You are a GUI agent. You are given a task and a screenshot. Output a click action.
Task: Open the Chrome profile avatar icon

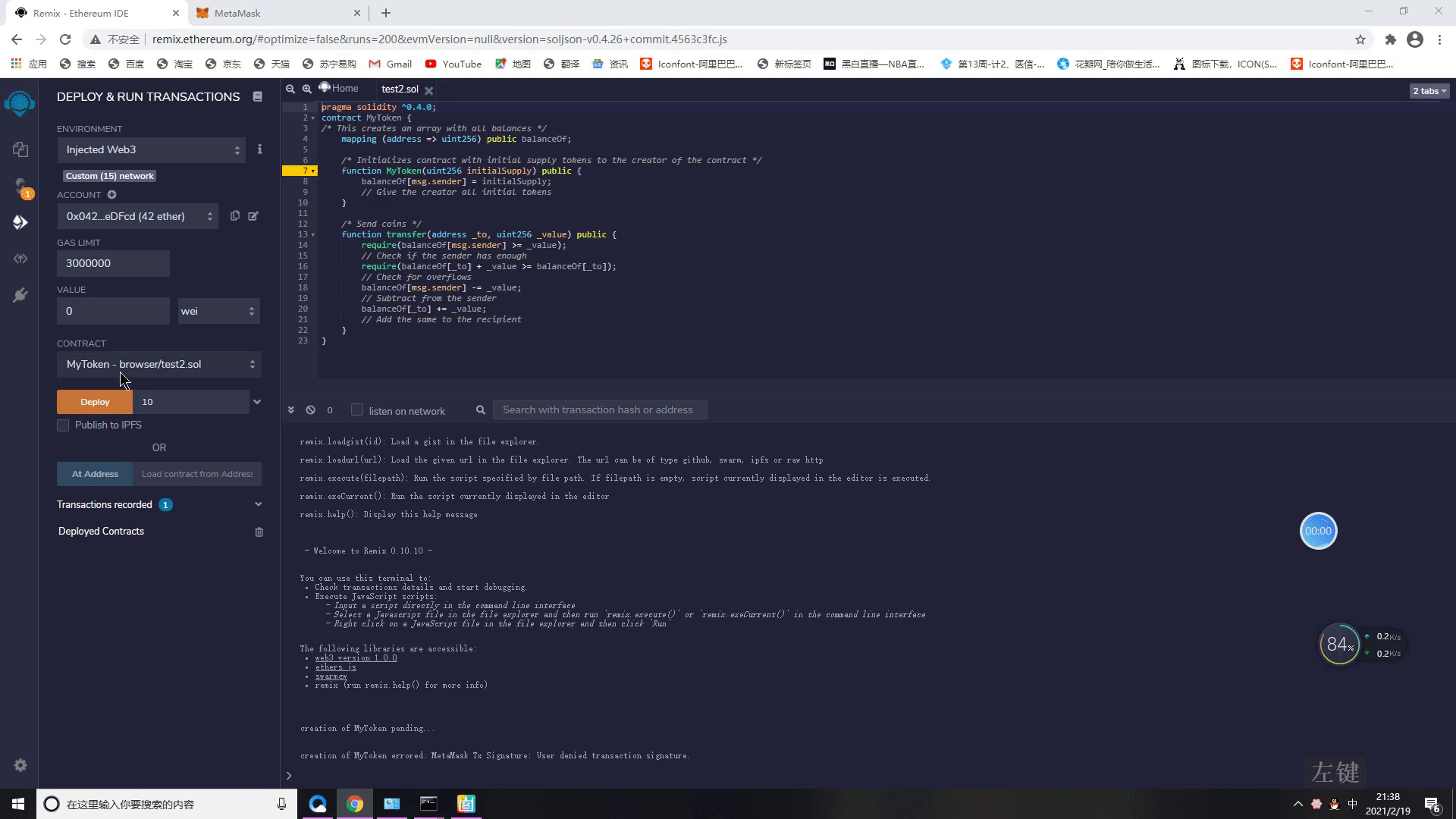click(x=1414, y=39)
